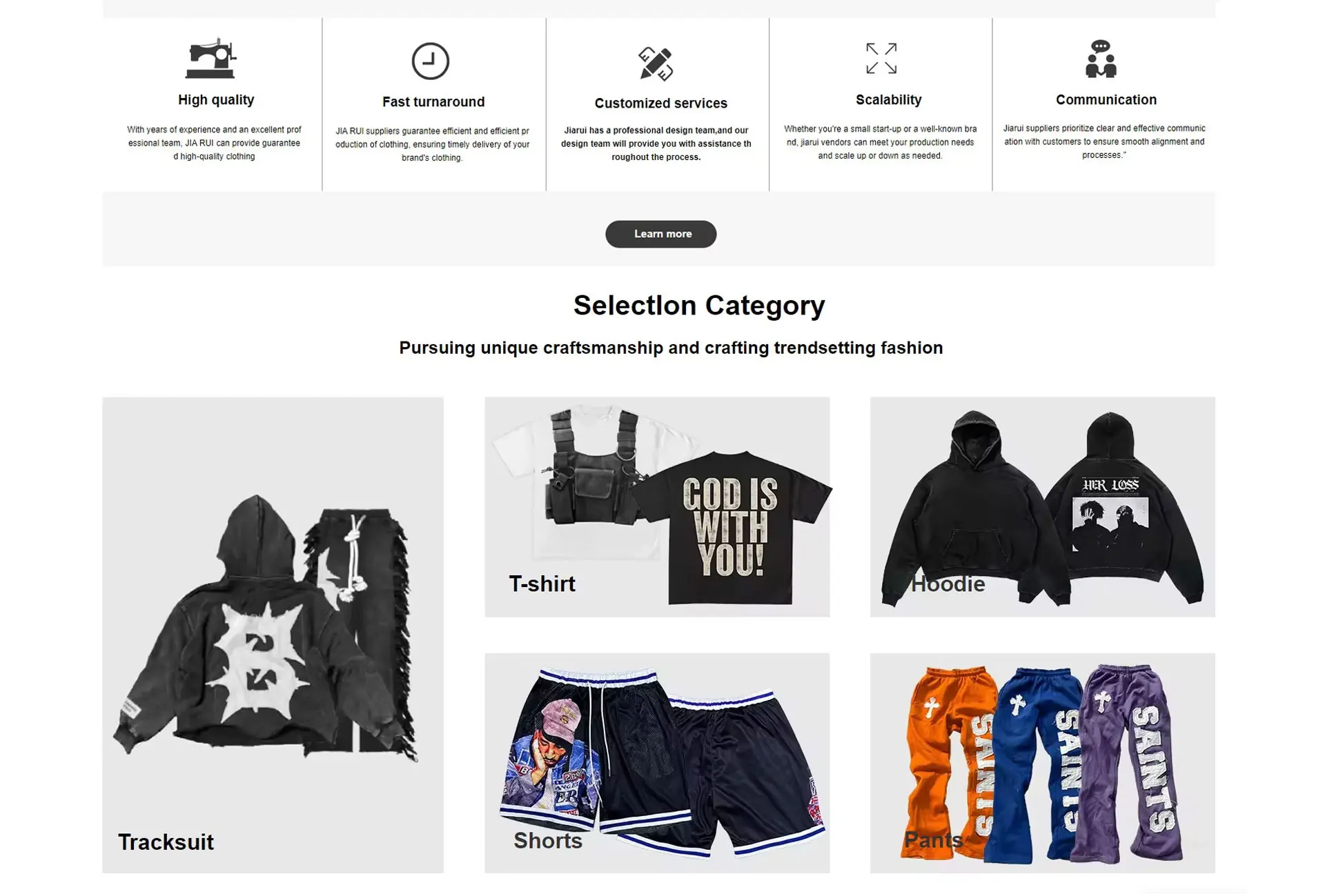Select the Fast turnaround heading
The width and height of the screenshot is (1325, 896).
pyautogui.click(x=433, y=102)
